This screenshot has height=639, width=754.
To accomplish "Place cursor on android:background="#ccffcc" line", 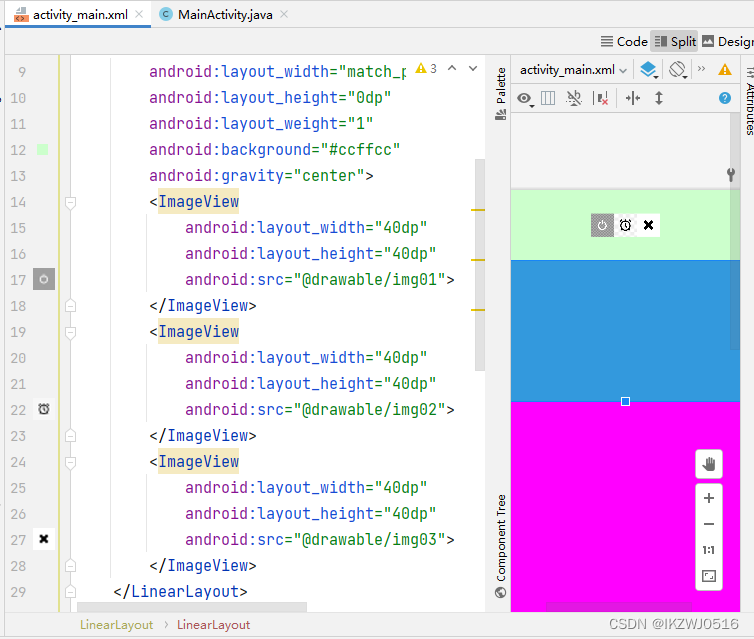I will point(274,150).
